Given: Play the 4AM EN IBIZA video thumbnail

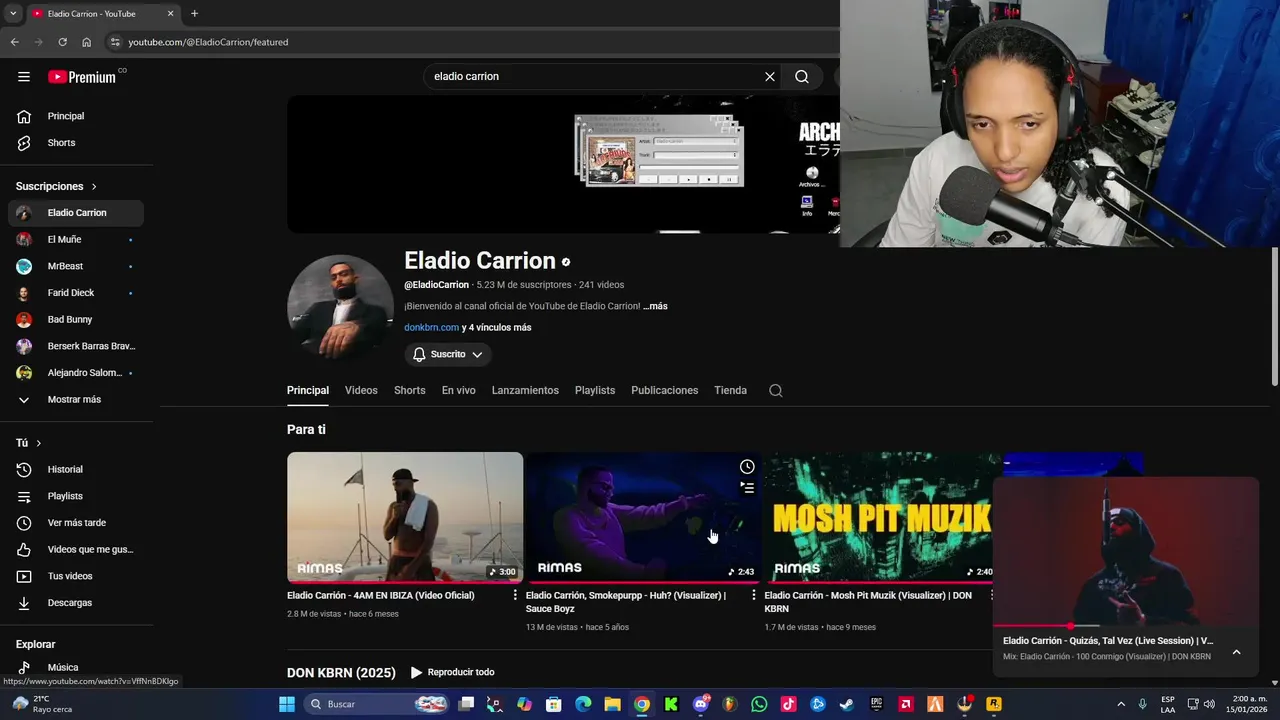Looking at the screenshot, I should (405, 517).
